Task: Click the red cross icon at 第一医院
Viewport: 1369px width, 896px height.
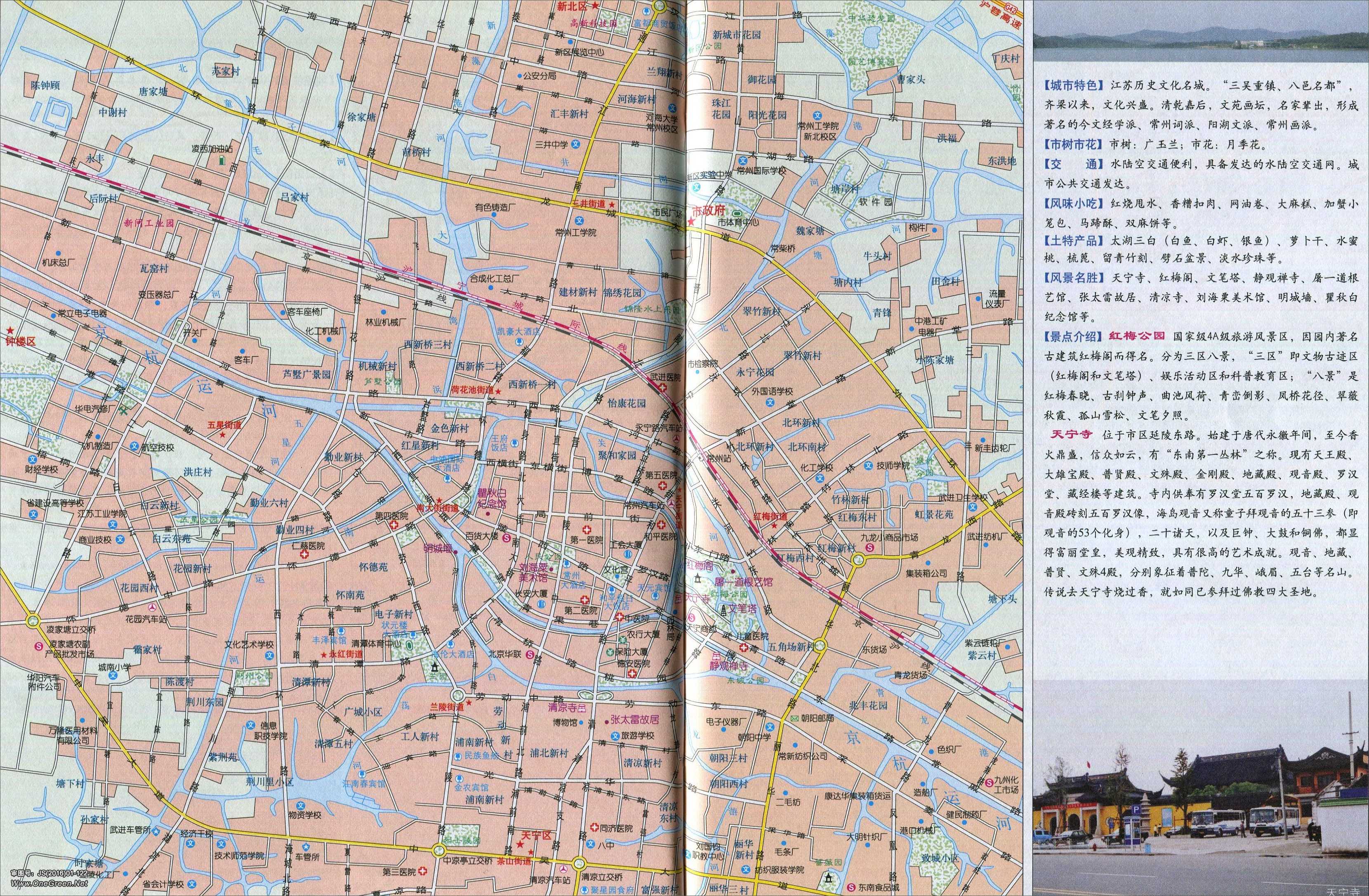Action: (587, 529)
